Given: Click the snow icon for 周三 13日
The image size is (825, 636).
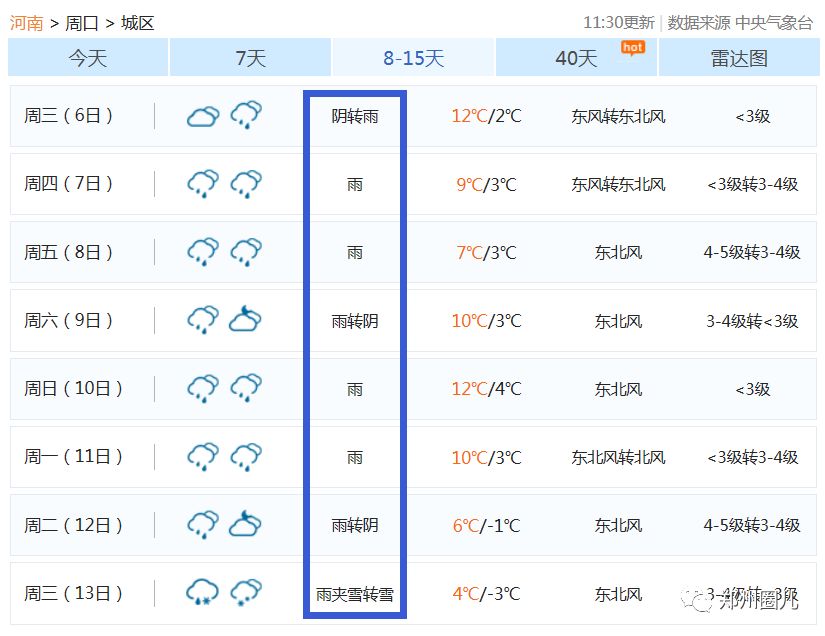Looking at the screenshot, I should point(246,592).
